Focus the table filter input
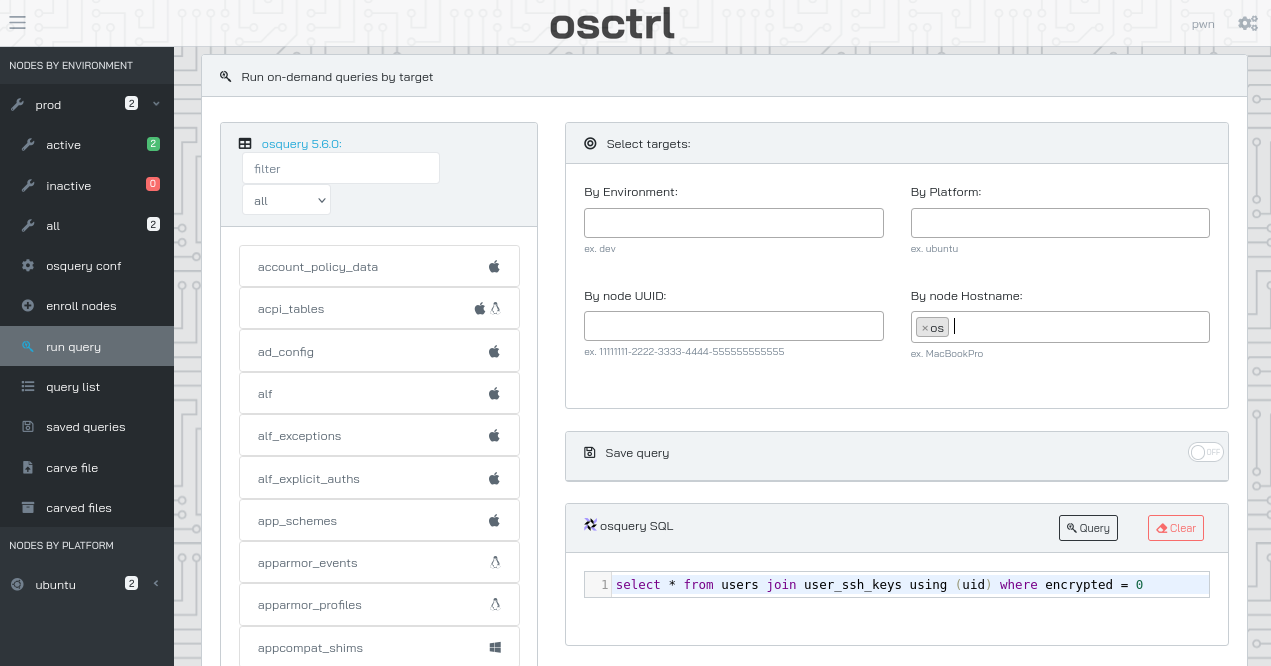 [341, 168]
